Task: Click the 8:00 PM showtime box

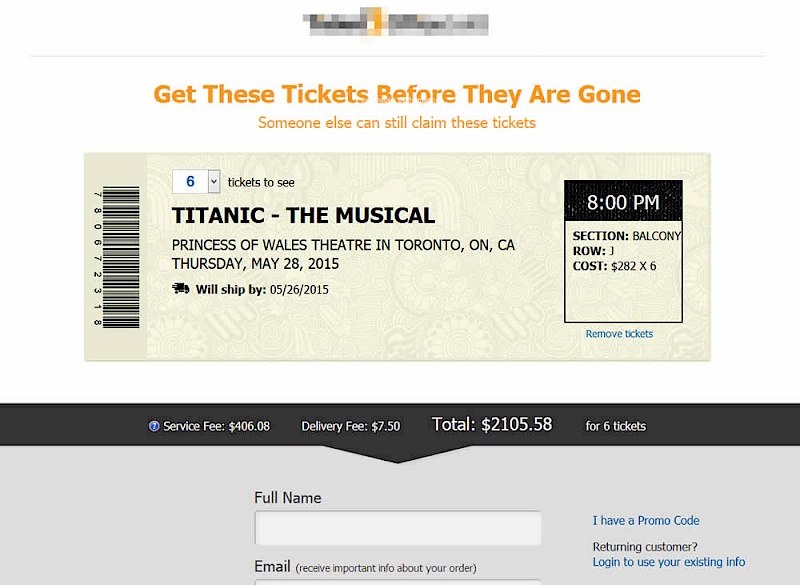Action: (x=623, y=203)
